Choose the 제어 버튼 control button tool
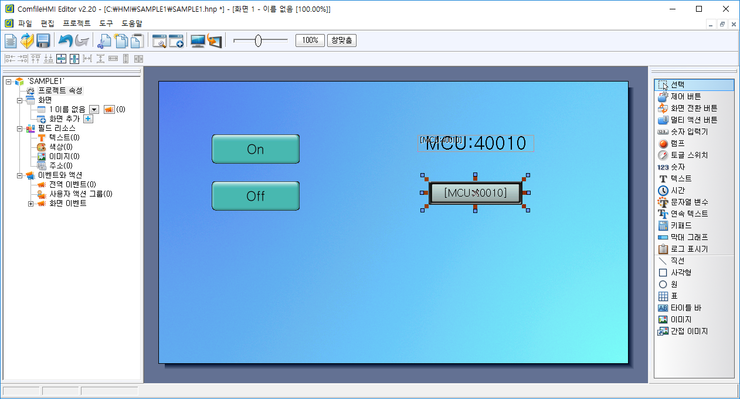 [694, 96]
